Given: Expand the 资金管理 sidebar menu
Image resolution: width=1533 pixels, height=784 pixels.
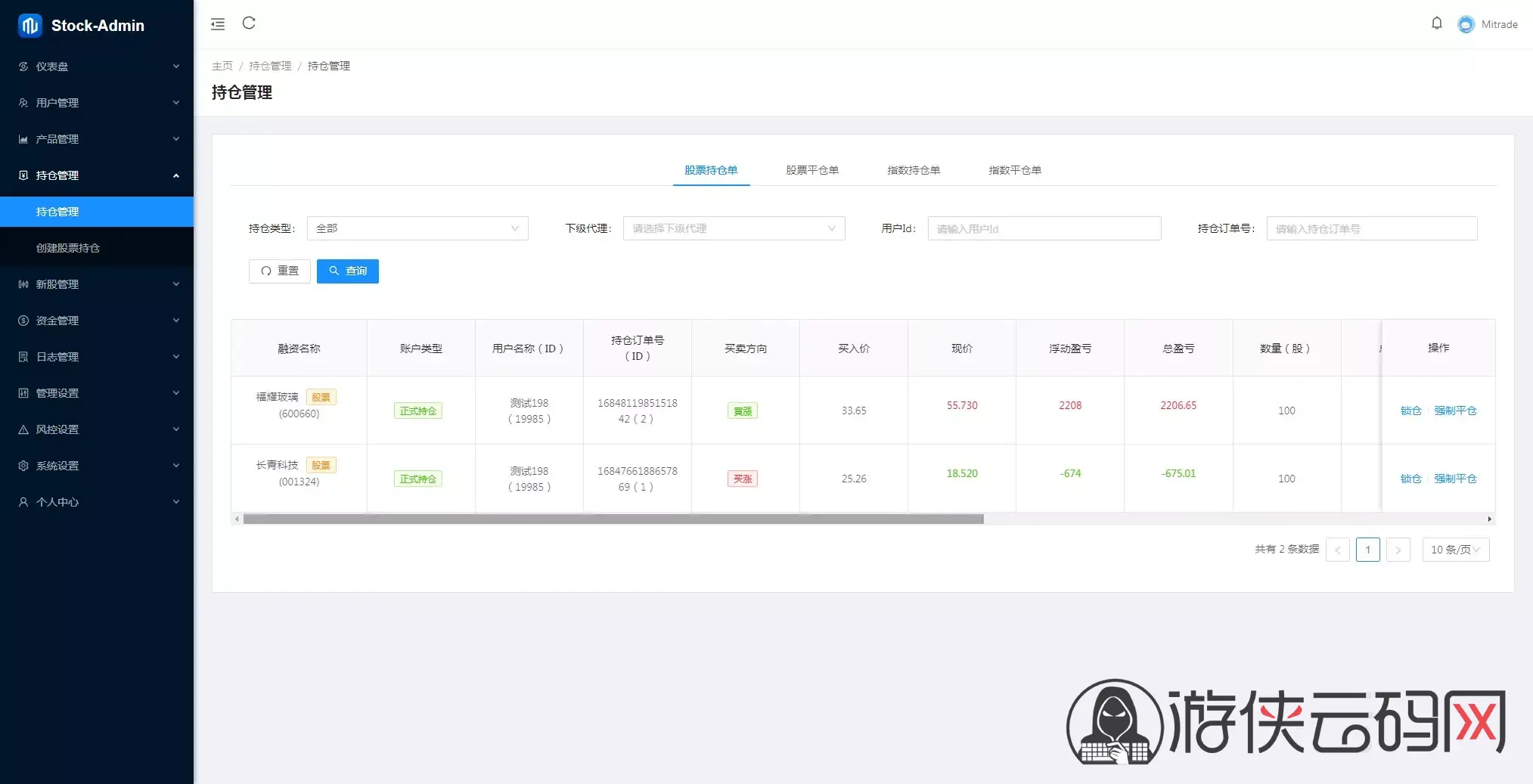Looking at the screenshot, I should [x=97, y=321].
